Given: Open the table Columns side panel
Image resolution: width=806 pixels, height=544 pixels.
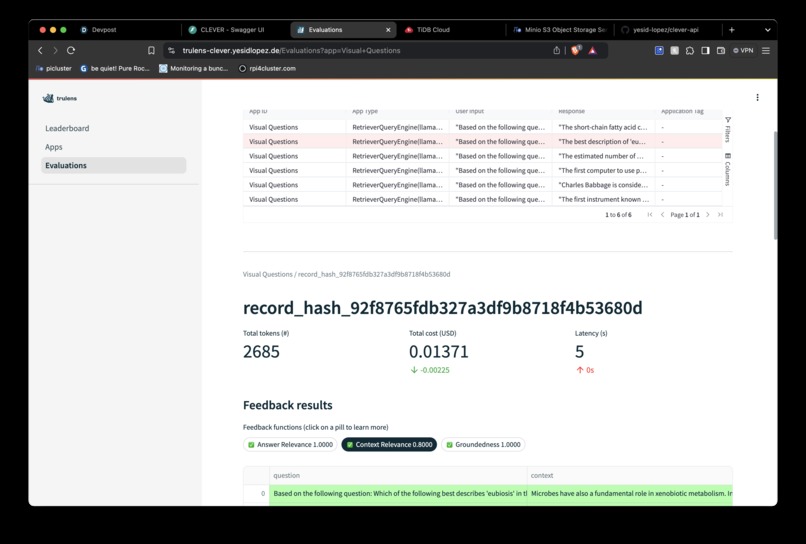Looking at the screenshot, I should [728, 169].
